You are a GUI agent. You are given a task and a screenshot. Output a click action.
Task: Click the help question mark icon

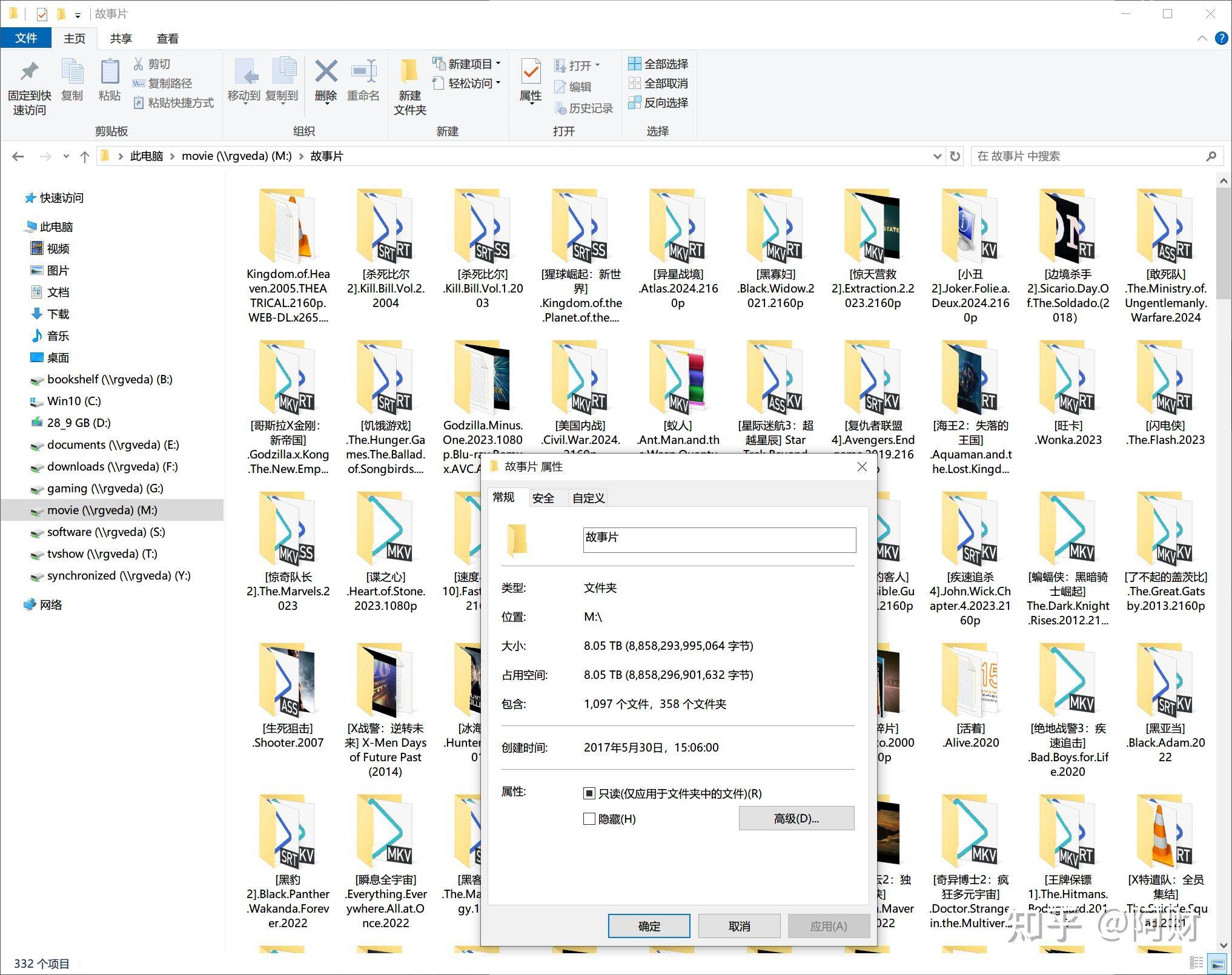pyautogui.click(x=1220, y=38)
